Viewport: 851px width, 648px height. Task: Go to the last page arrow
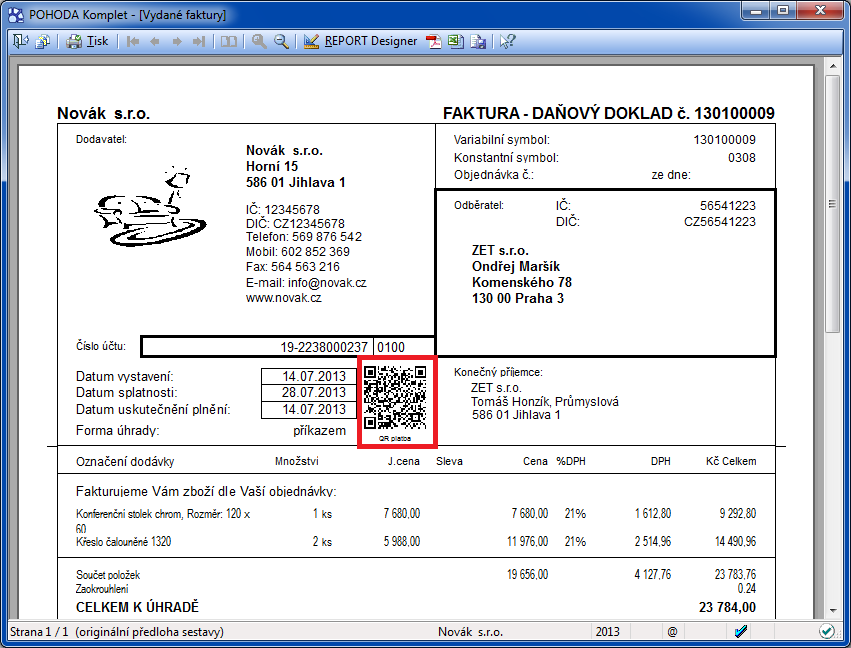coord(198,41)
